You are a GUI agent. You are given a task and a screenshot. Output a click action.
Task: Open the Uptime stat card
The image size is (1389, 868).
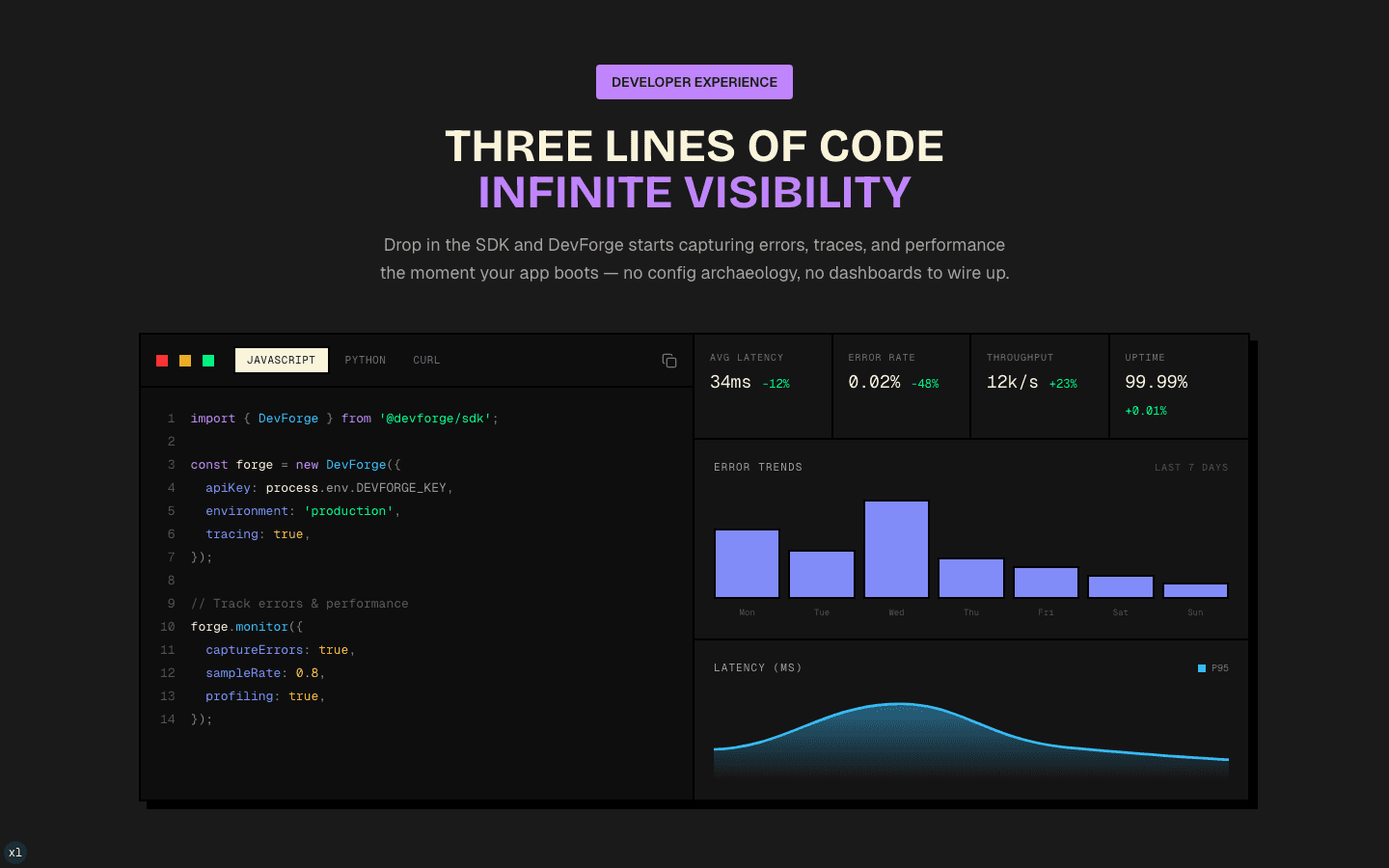(x=1179, y=387)
